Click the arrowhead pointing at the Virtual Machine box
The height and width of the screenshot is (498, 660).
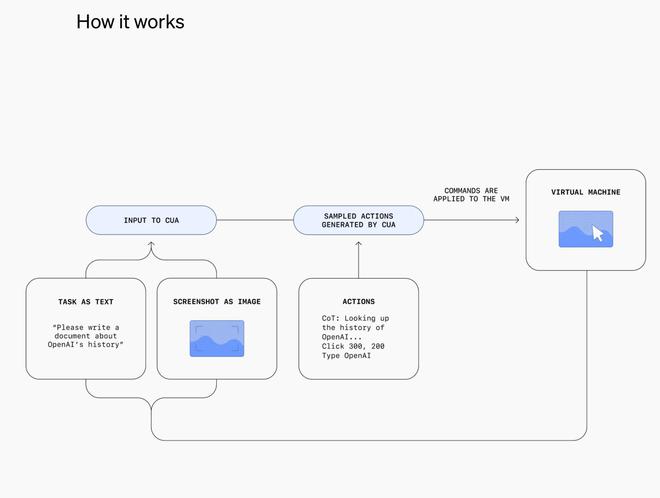coord(516,220)
